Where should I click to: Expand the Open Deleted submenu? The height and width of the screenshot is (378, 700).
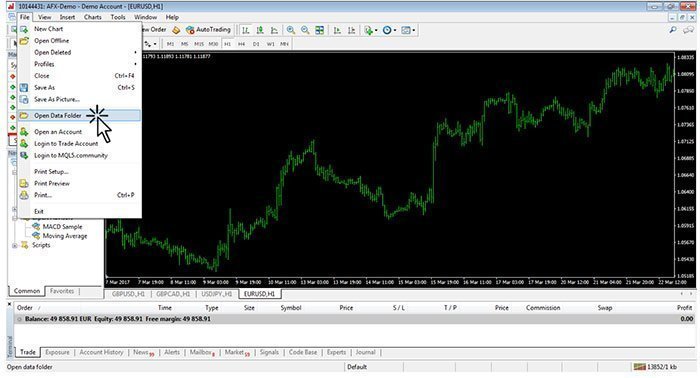79,52
